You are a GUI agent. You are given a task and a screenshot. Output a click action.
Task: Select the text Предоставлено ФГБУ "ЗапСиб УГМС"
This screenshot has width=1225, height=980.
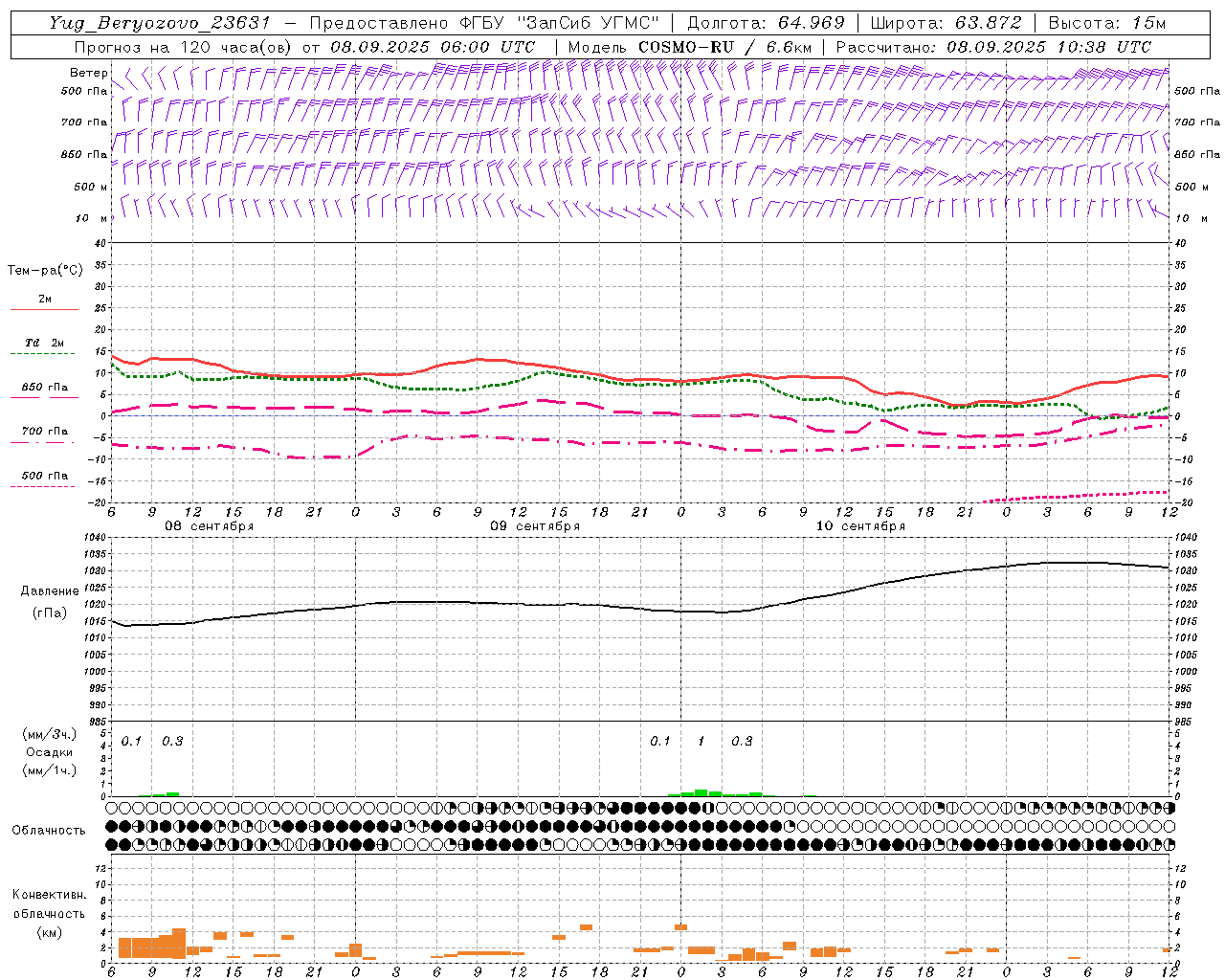tap(484, 23)
